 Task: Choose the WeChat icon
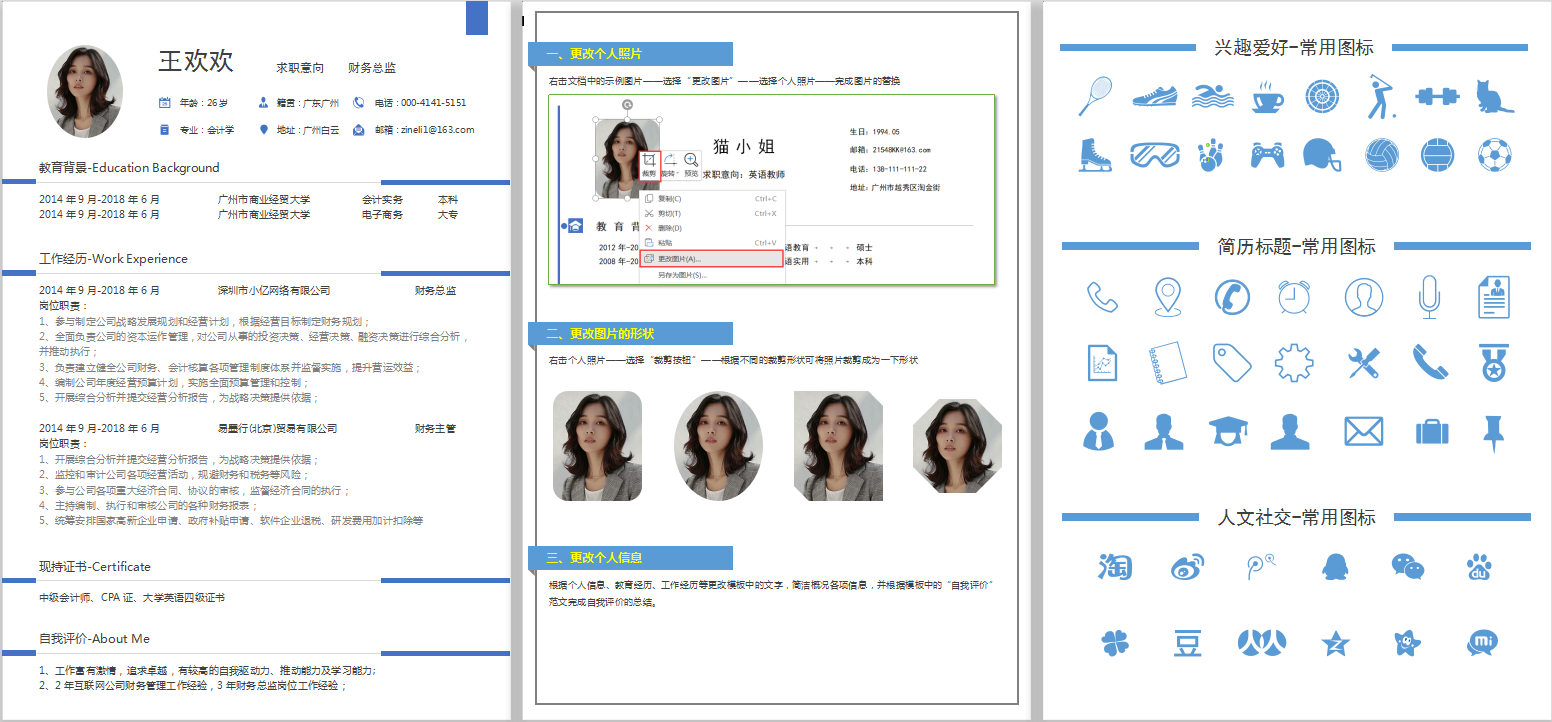(x=1408, y=567)
